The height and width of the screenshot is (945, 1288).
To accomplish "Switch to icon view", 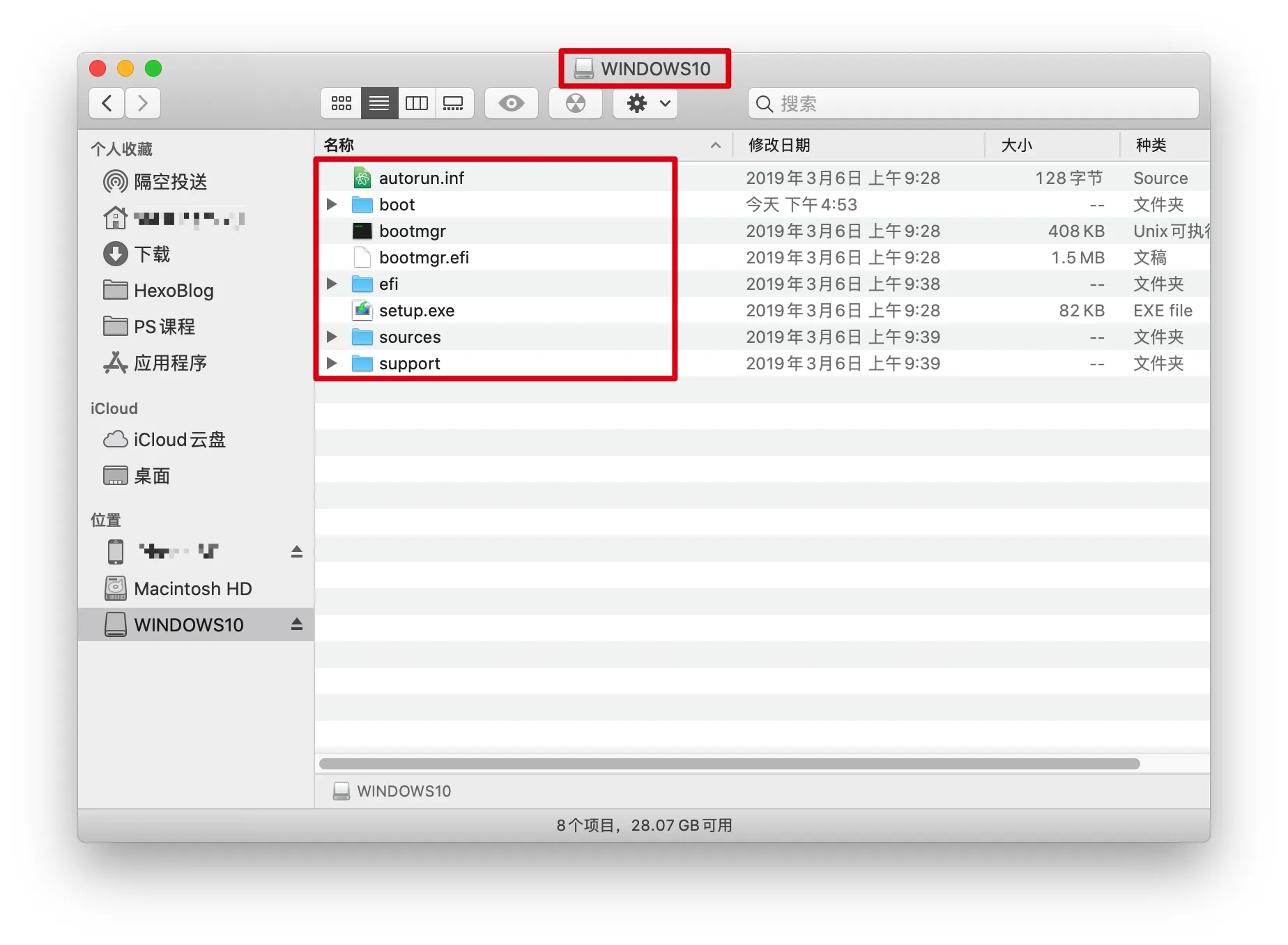I will point(341,103).
